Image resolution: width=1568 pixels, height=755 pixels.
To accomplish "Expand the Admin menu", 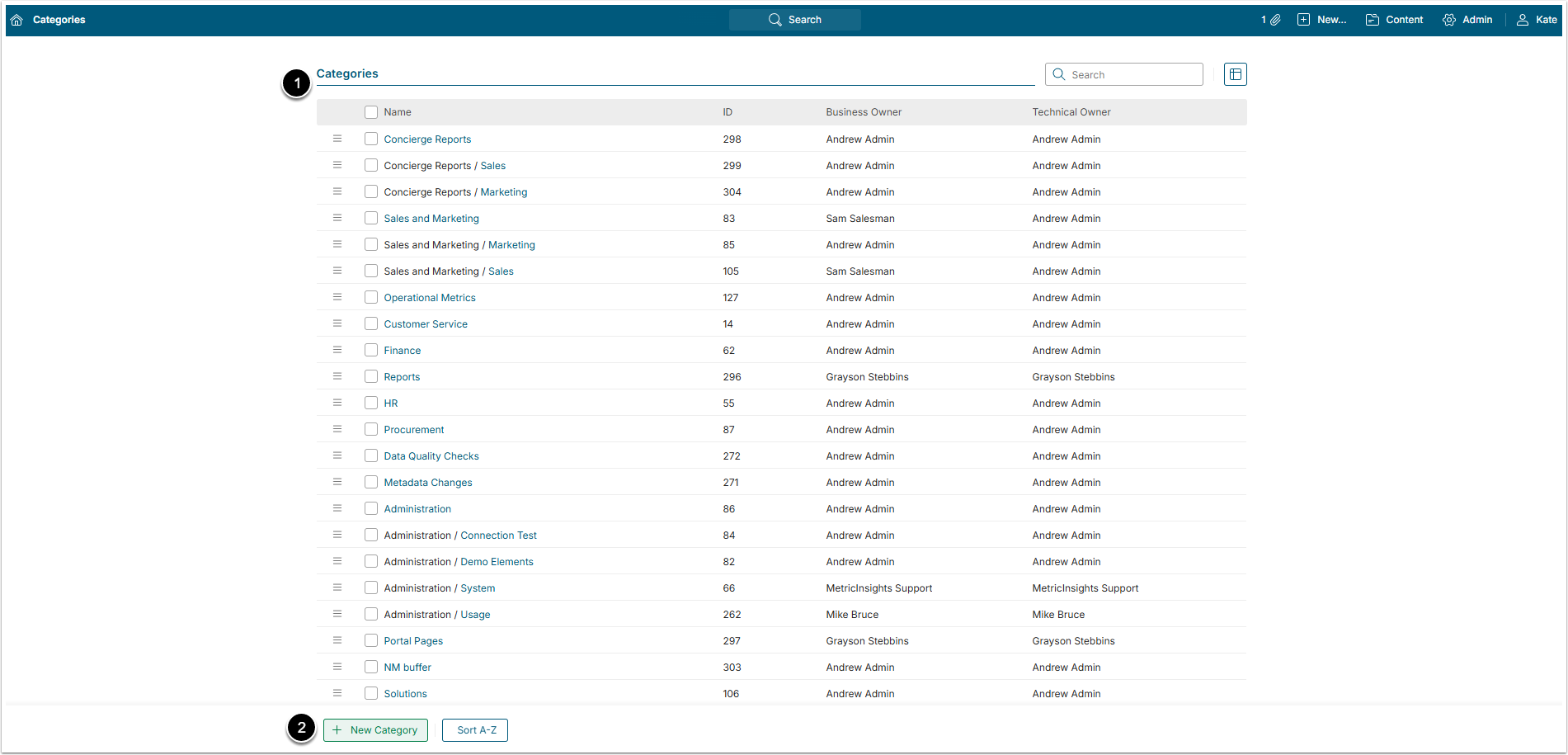I will pyautogui.click(x=1467, y=20).
